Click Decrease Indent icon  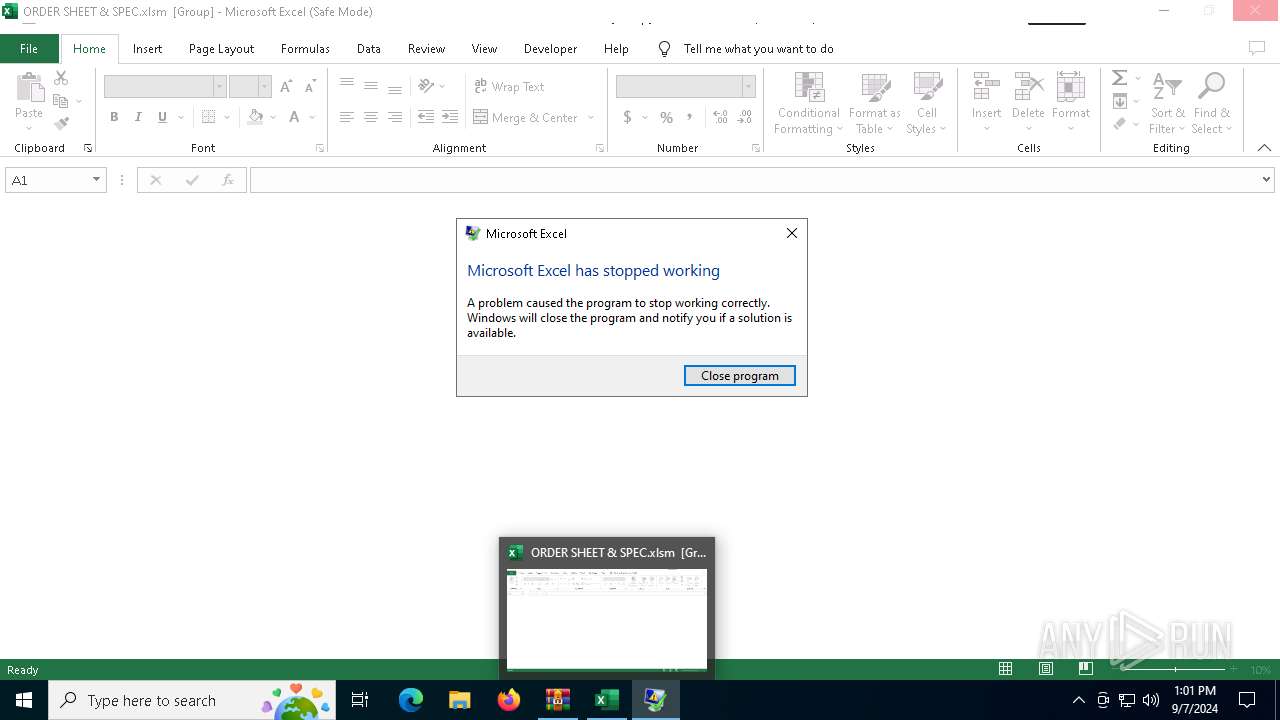[426, 117]
